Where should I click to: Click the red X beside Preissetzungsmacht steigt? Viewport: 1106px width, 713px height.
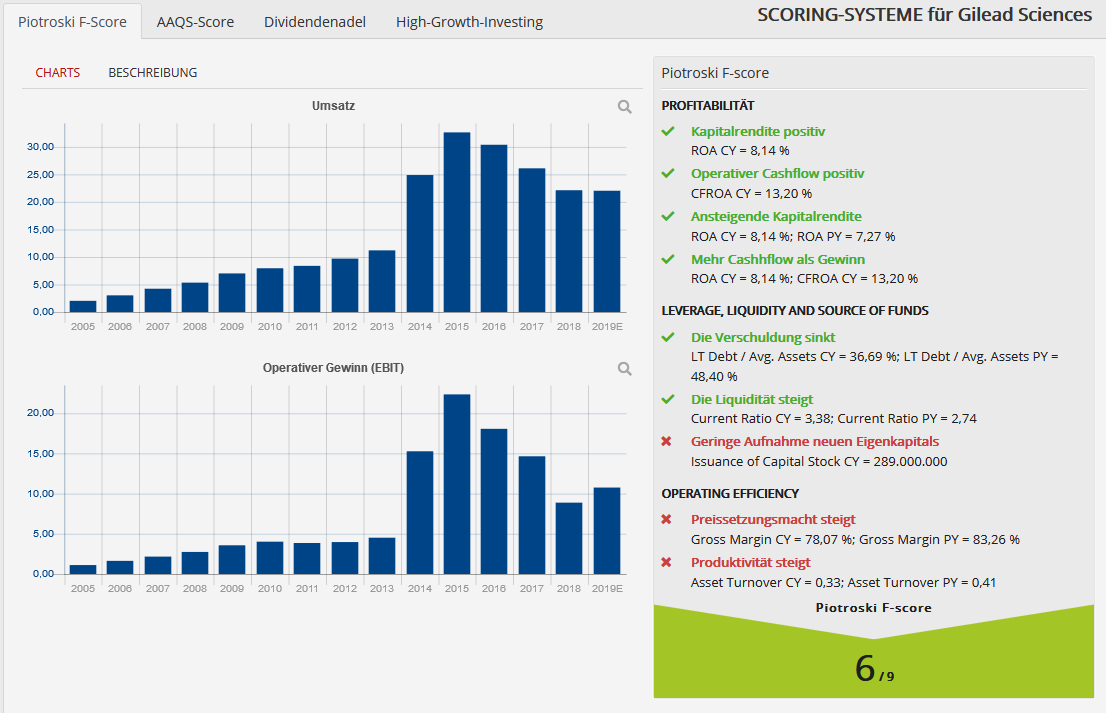(667, 519)
